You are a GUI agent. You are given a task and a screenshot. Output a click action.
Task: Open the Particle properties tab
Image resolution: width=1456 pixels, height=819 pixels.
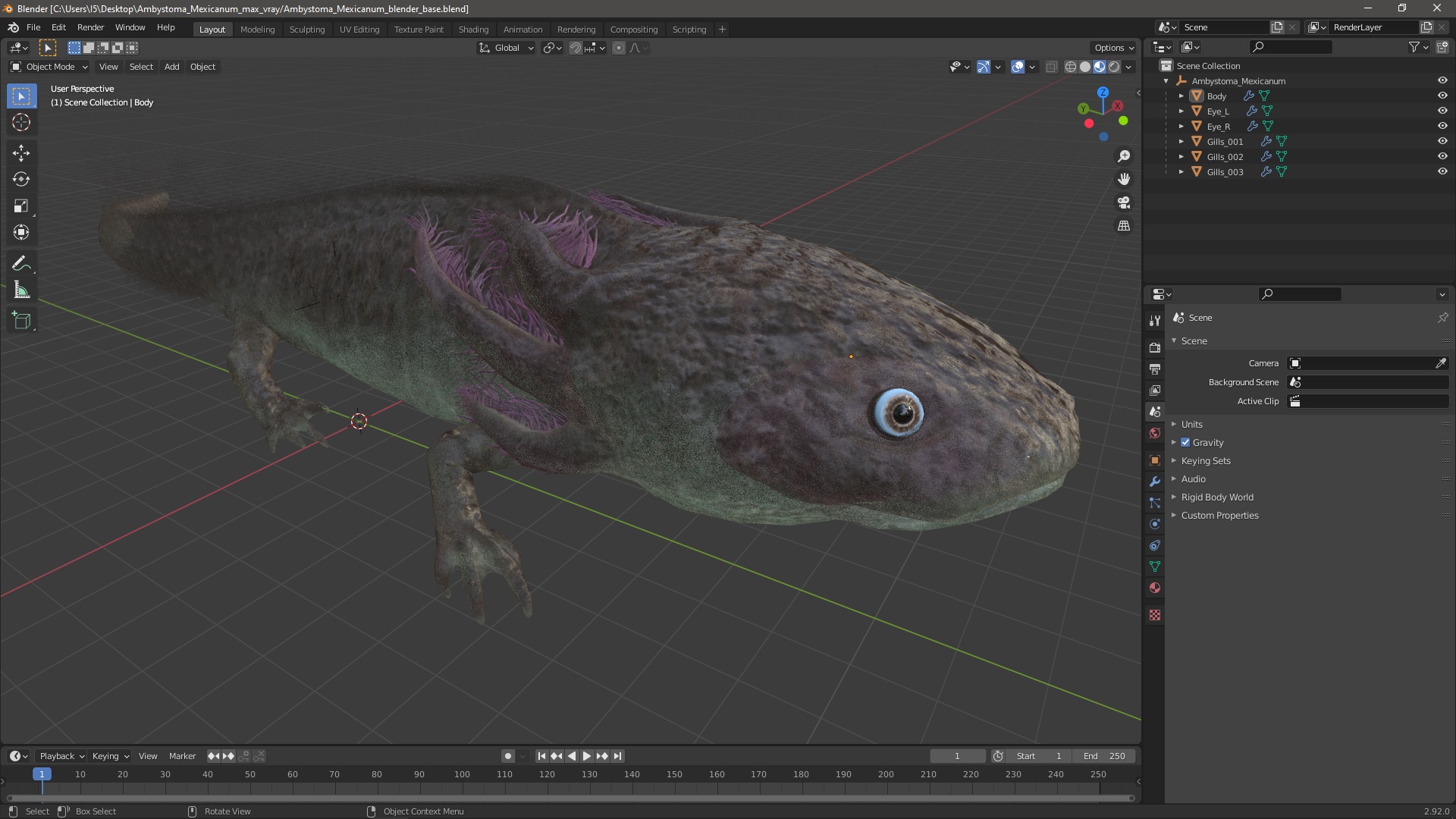(x=1154, y=503)
